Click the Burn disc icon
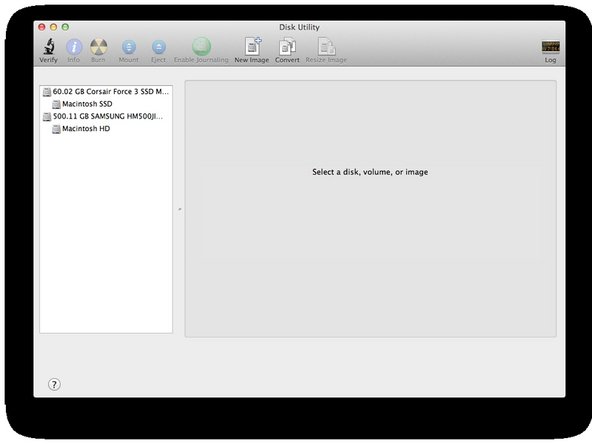The width and height of the screenshot is (592, 444). (x=99, y=47)
